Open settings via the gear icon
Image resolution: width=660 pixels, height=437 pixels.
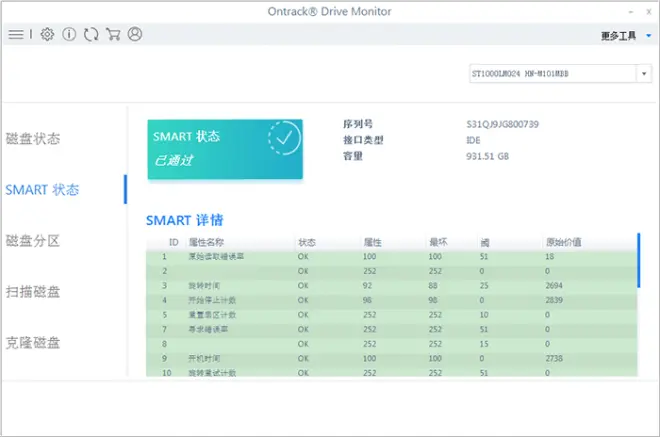point(47,34)
